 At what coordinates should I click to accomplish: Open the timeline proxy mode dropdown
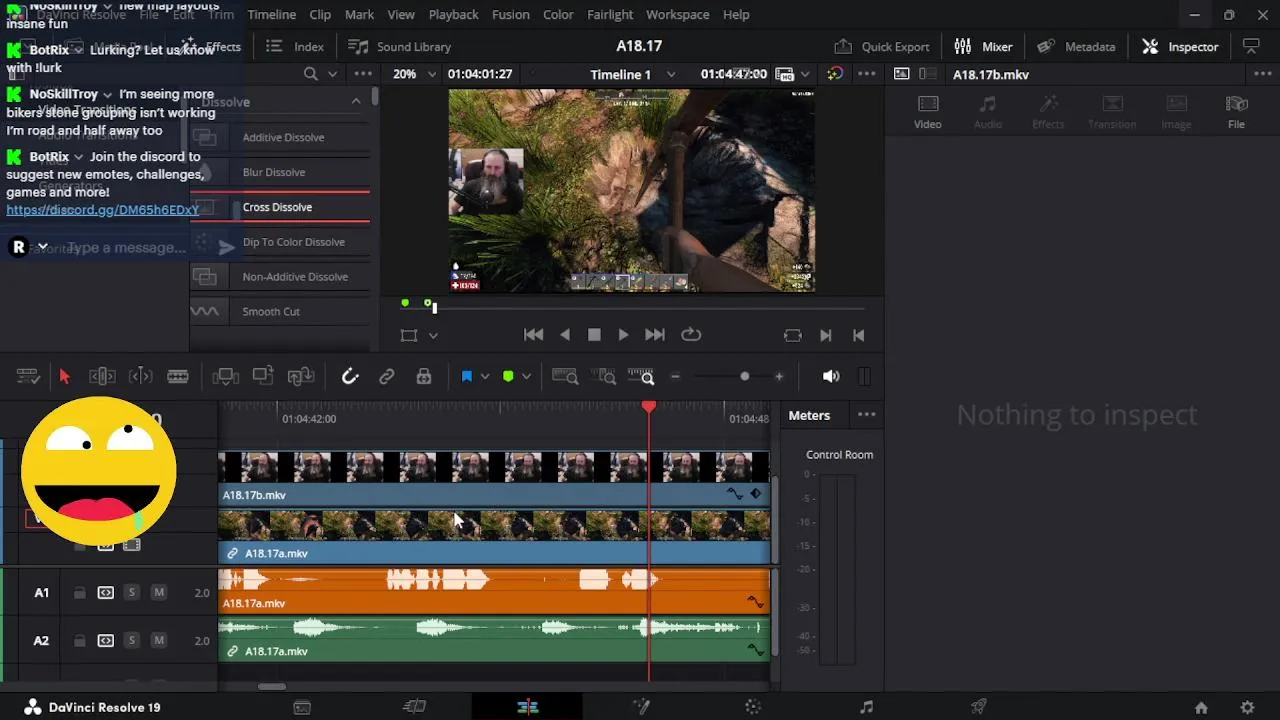pos(804,74)
